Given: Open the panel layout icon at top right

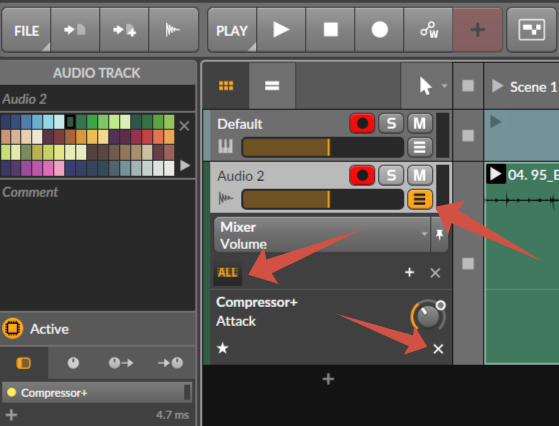Looking at the screenshot, I should pyautogui.click(x=531, y=30).
